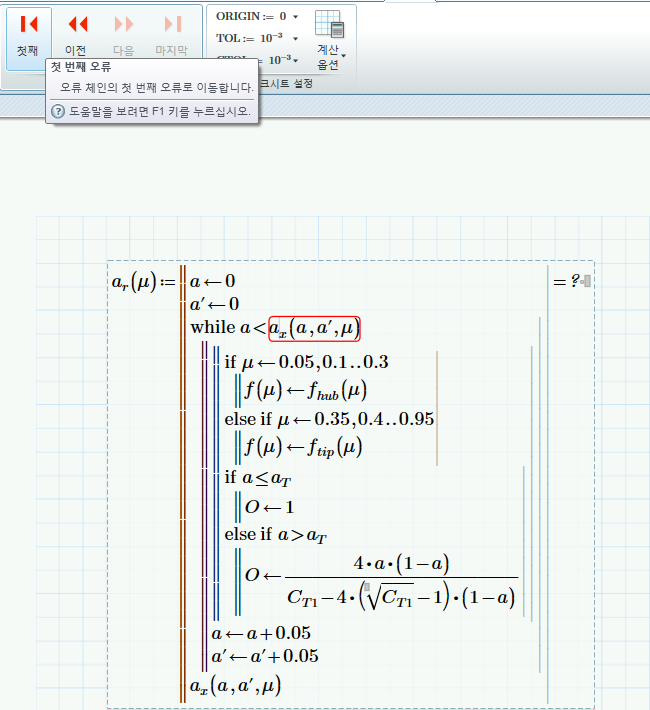This screenshot has height=710, width=650.
Task: Click the 첫 번째 오류 tooltip title
Action: [x=81, y=67]
